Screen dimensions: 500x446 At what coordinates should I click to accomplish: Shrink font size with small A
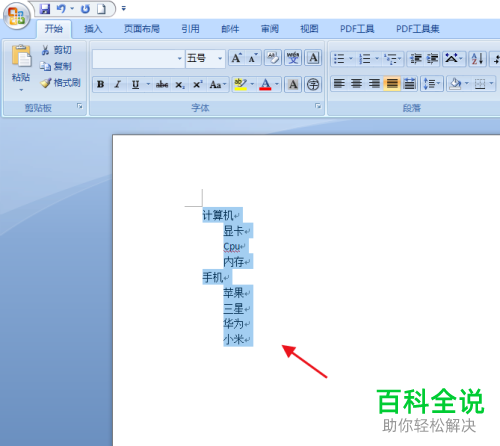(x=253, y=58)
